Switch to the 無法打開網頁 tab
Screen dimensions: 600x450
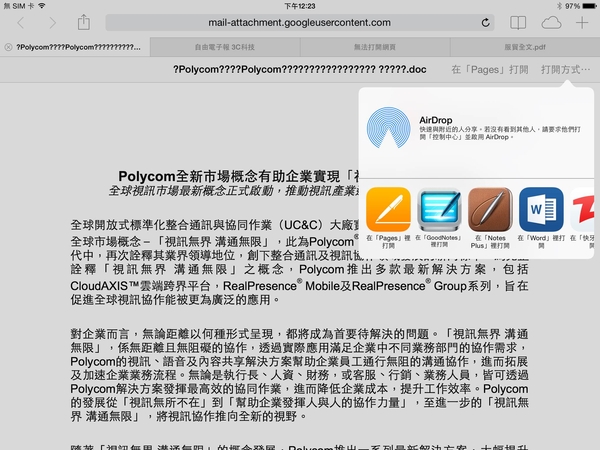pos(375,47)
